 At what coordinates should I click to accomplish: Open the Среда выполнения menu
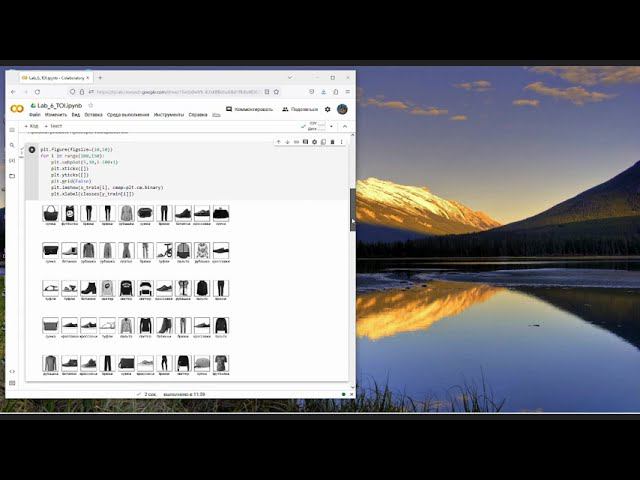coord(128,115)
